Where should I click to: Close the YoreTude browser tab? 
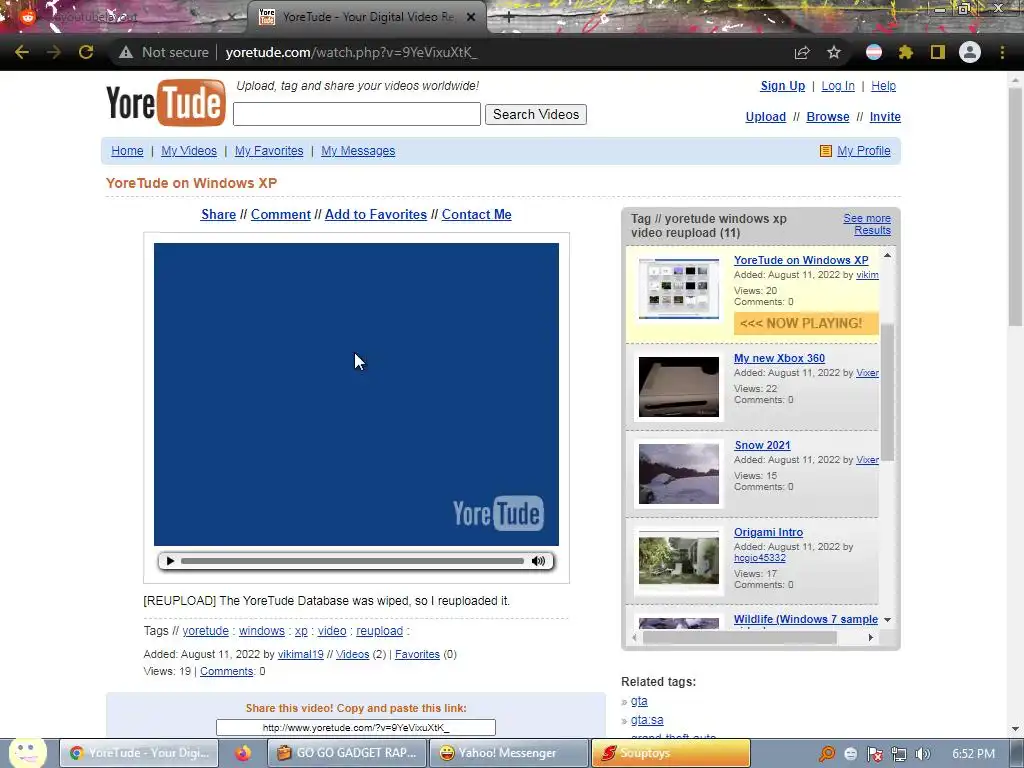pyautogui.click(x=471, y=17)
